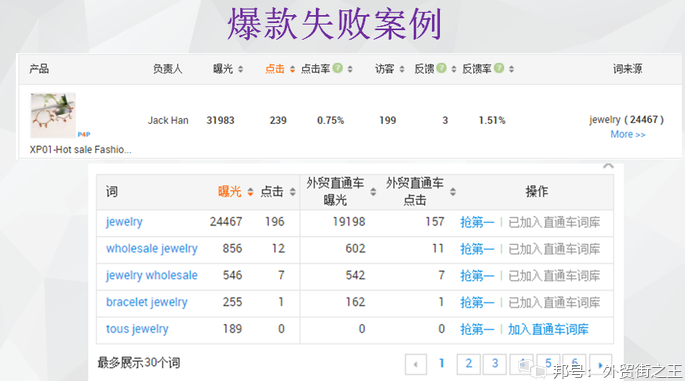Sort by 外贸直通车点击 arrows

tap(453, 192)
